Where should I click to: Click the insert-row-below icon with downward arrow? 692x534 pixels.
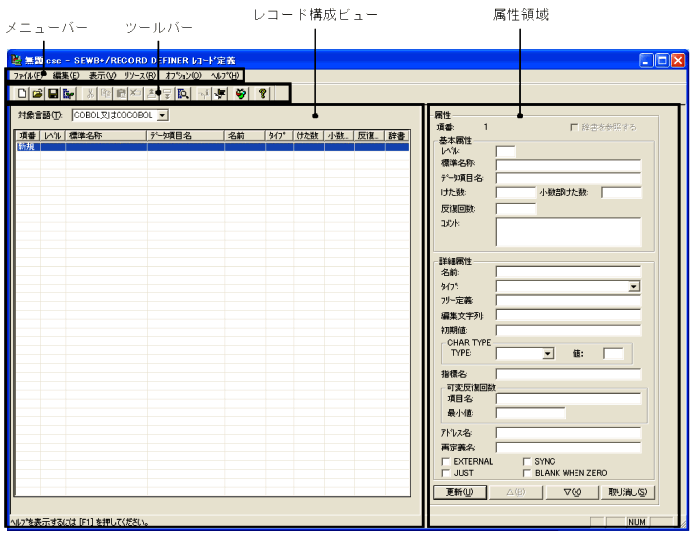[x=167, y=94]
